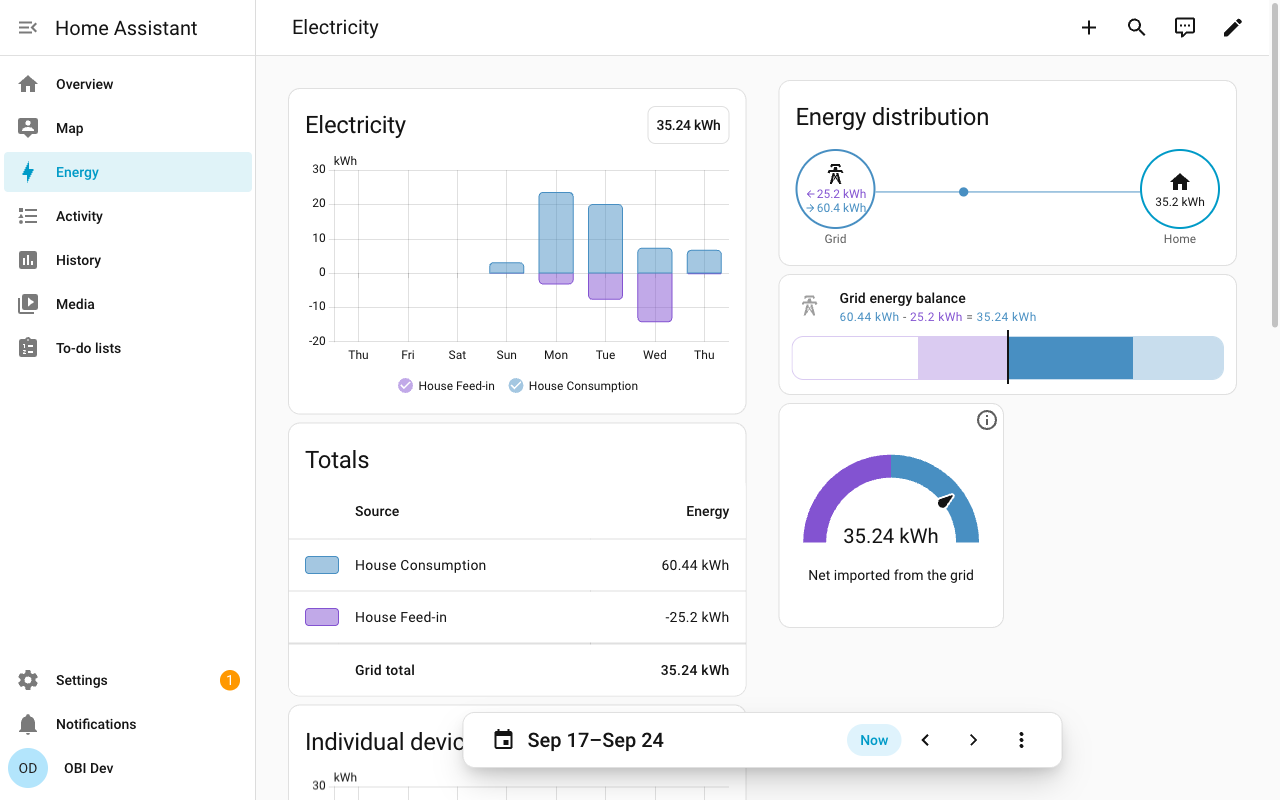Open Notifications panel
The image size is (1280, 800).
click(x=128, y=724)
